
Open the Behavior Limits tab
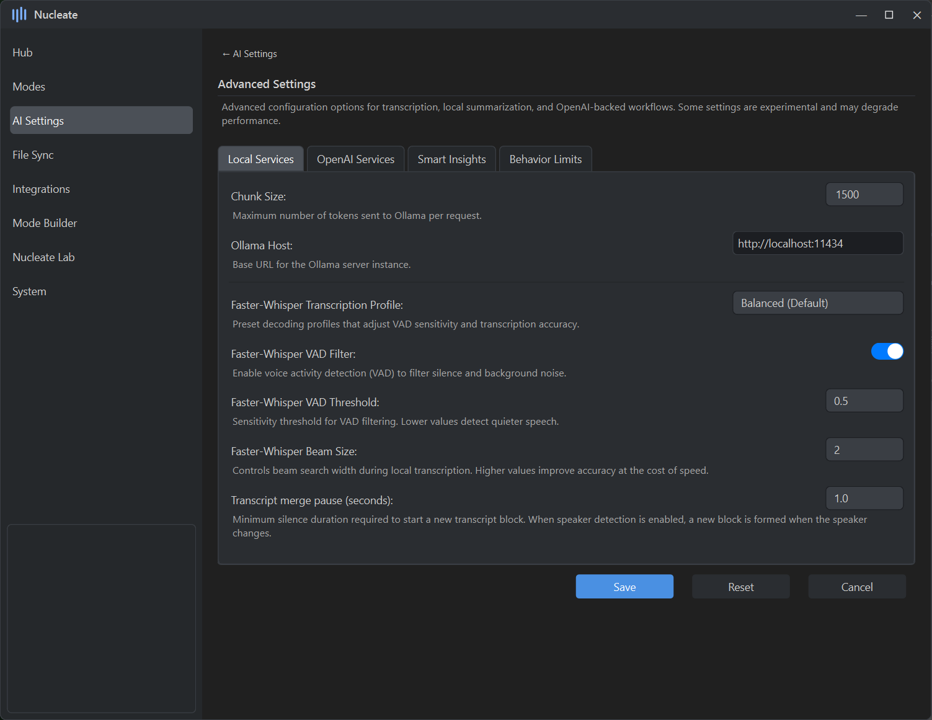pyautogui.click(x=545, y=159)
